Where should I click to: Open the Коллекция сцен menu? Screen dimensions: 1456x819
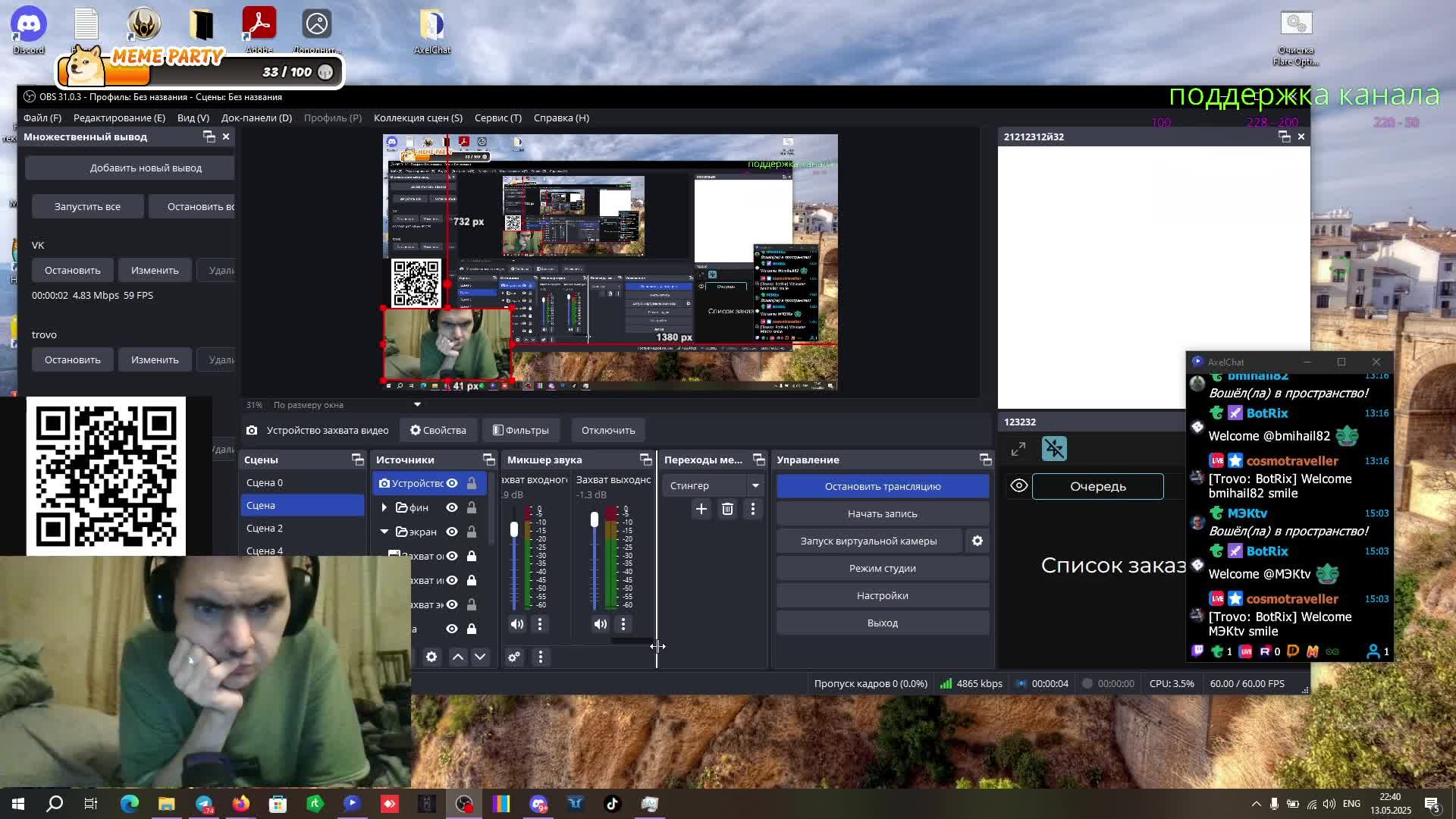418,118
